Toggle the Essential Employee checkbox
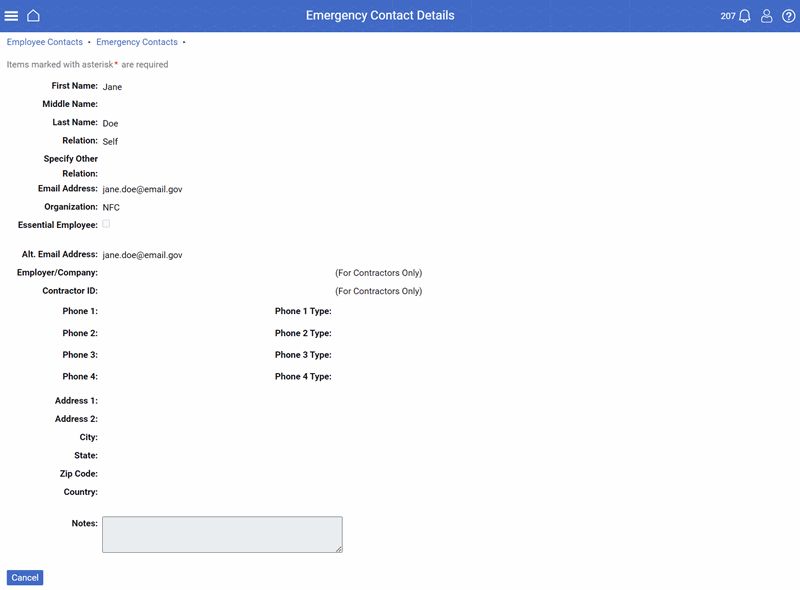Image resolution: width=800 pixels, height=590 pixels. click(106, 224)
